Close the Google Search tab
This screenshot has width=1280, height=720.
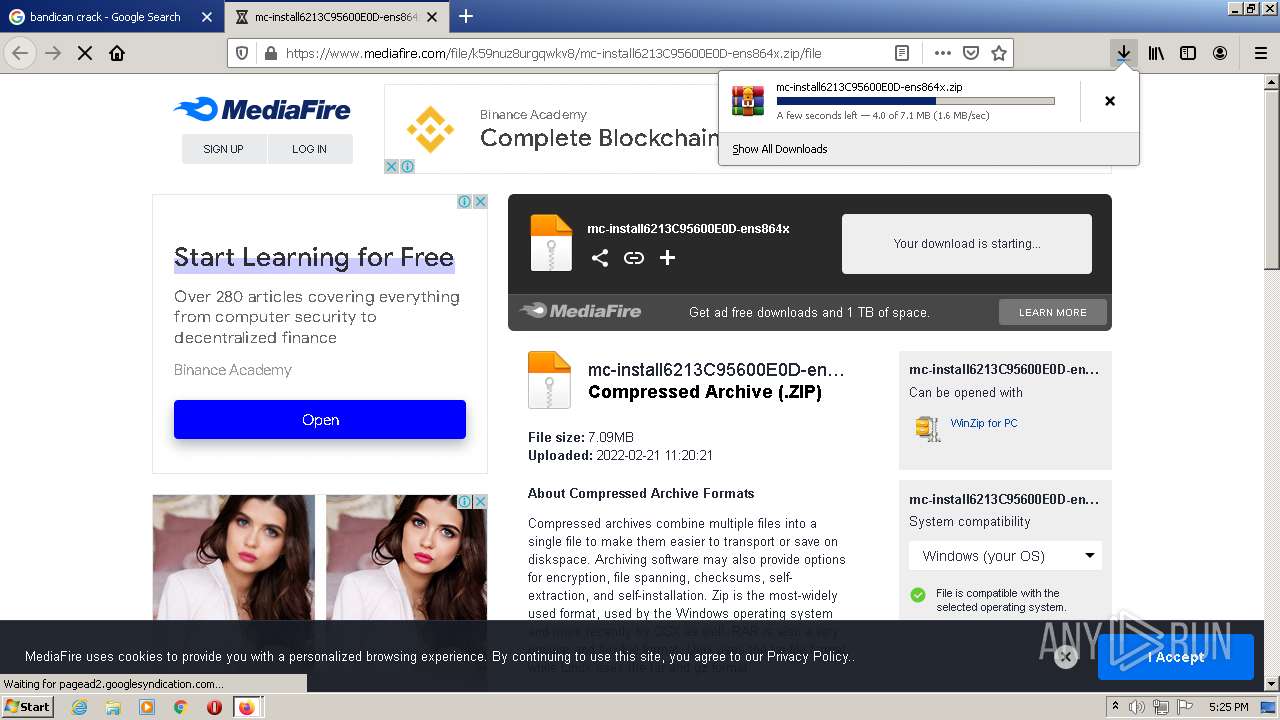coord(207,17)
